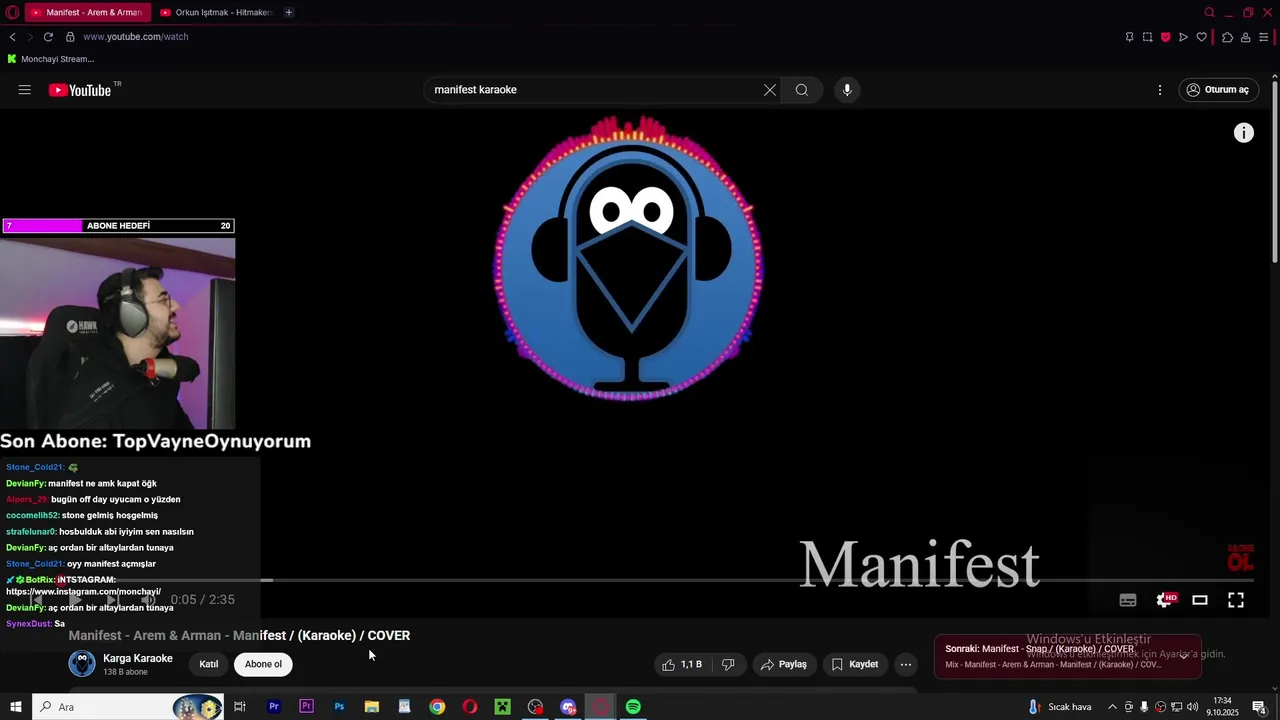Screen dimensions: 1280x720
Task: Open more actions ellipsis beside Kaydet
Action: point(906,664)
